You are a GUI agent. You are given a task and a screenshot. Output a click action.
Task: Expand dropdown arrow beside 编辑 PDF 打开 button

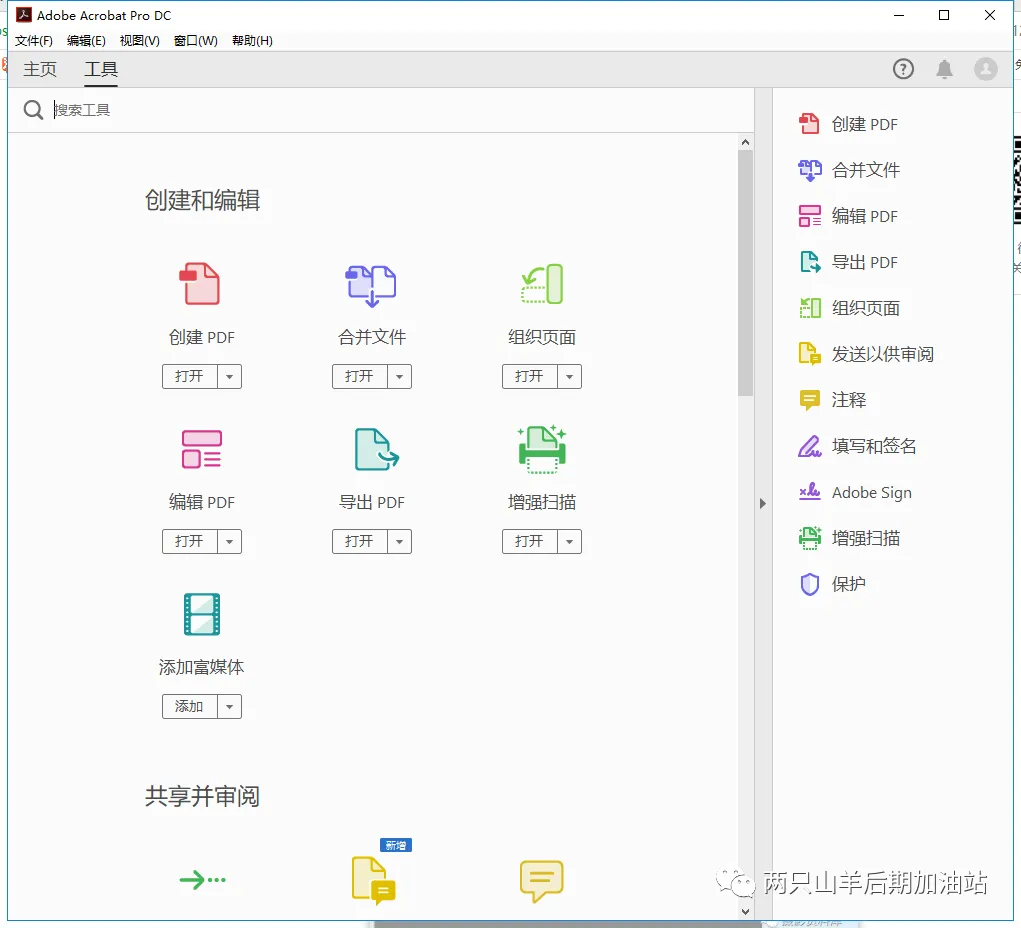point(229,541)
